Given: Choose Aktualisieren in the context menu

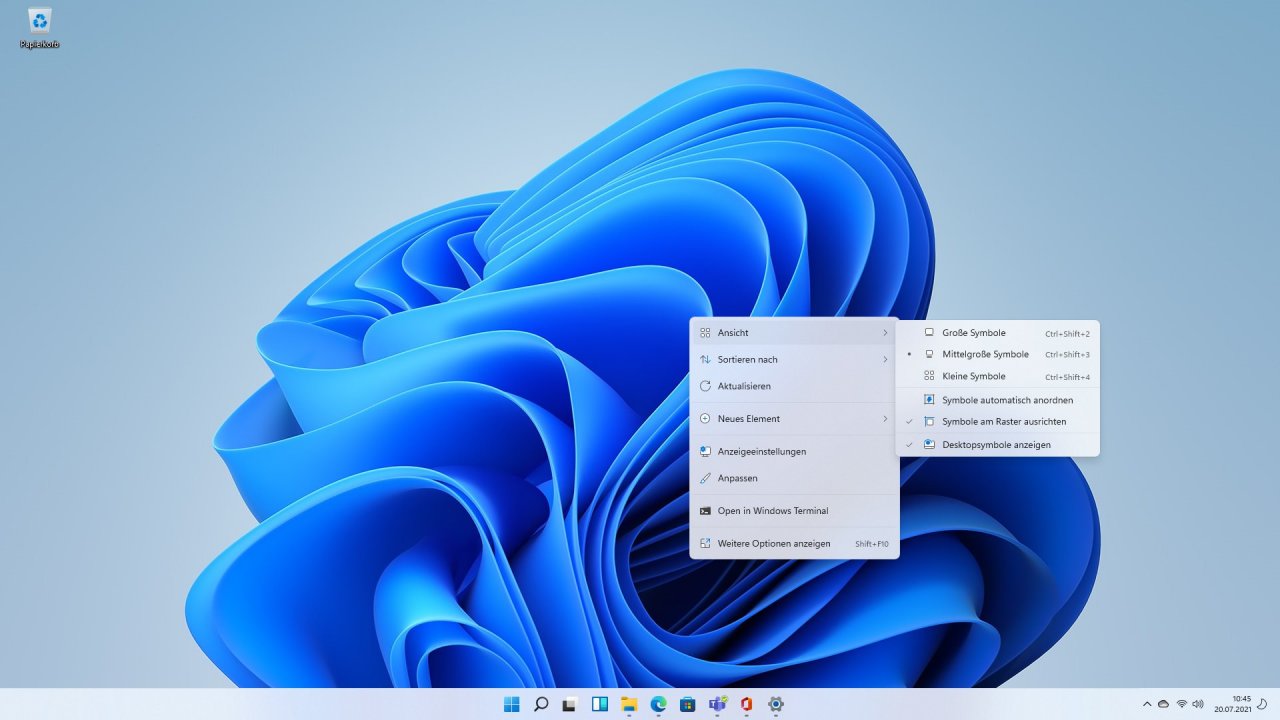Looking at the screenshot, I should 795,385.
